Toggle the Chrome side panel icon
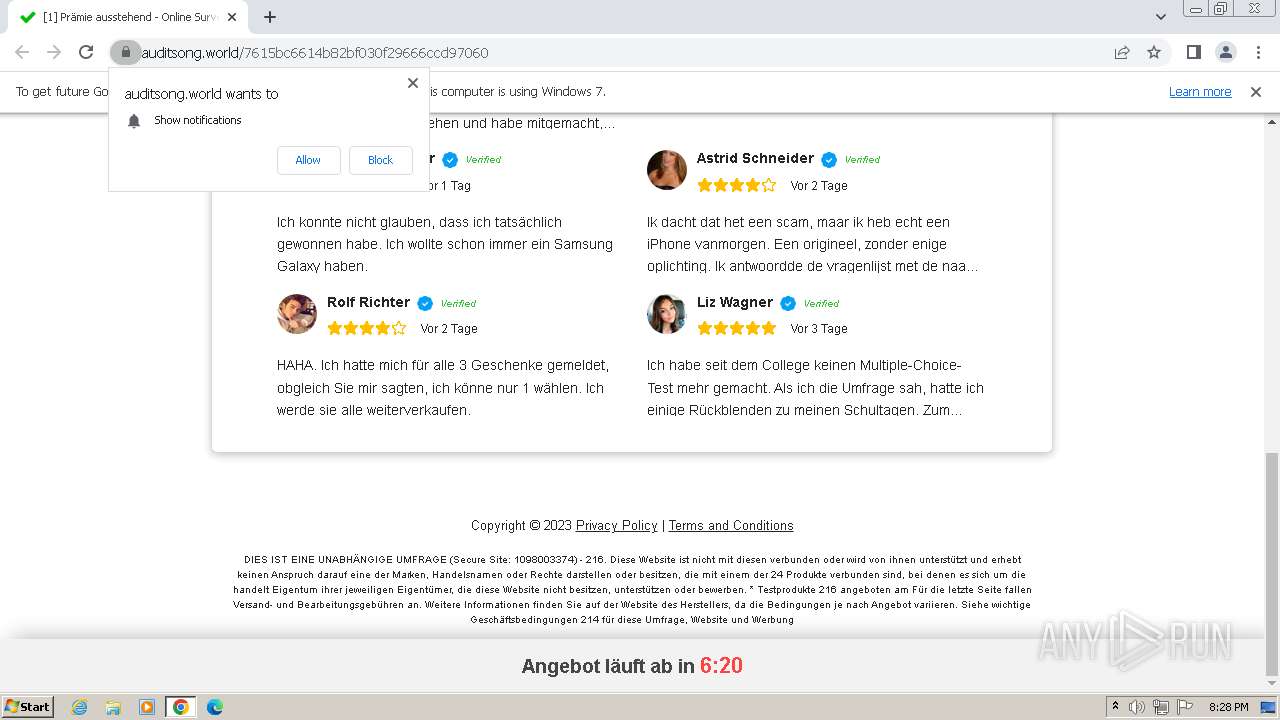This screenshot has height=720, width=1280. 1193,52
